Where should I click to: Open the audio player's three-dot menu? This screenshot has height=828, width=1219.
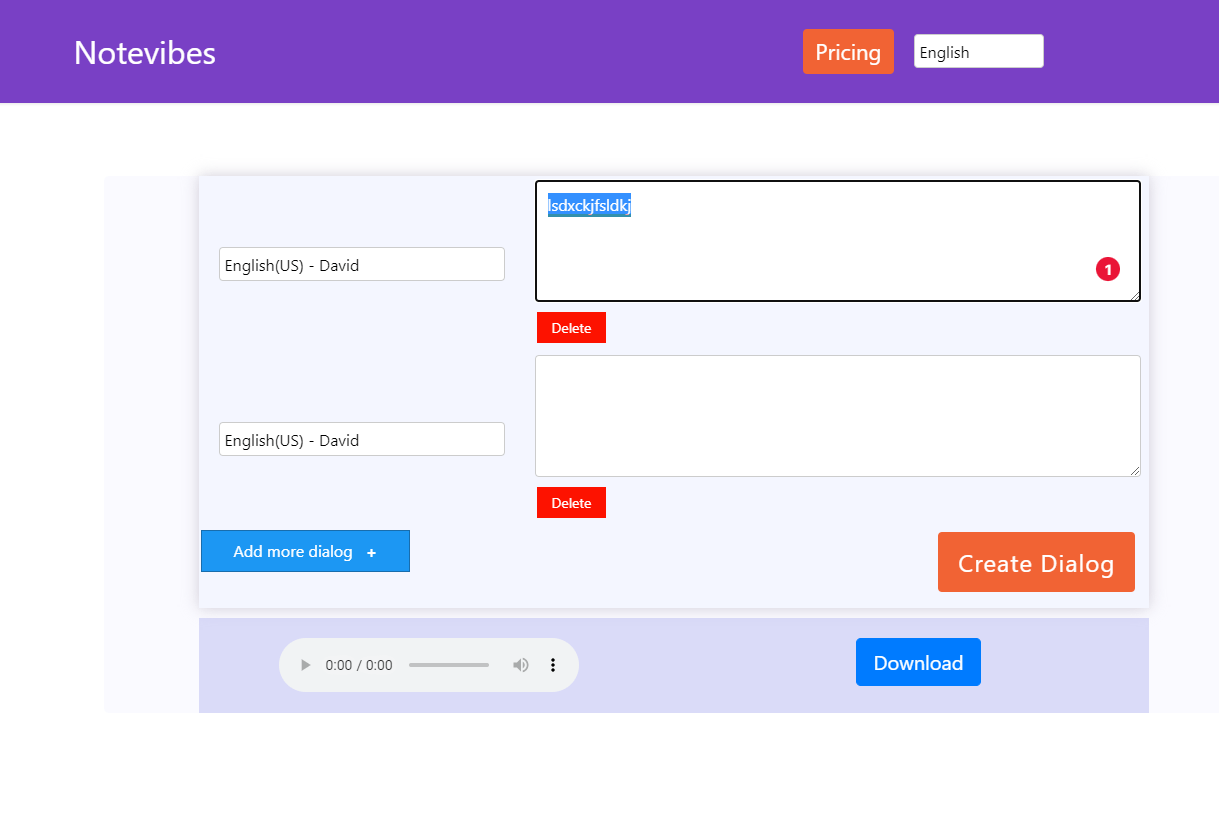tap(553, 664)
